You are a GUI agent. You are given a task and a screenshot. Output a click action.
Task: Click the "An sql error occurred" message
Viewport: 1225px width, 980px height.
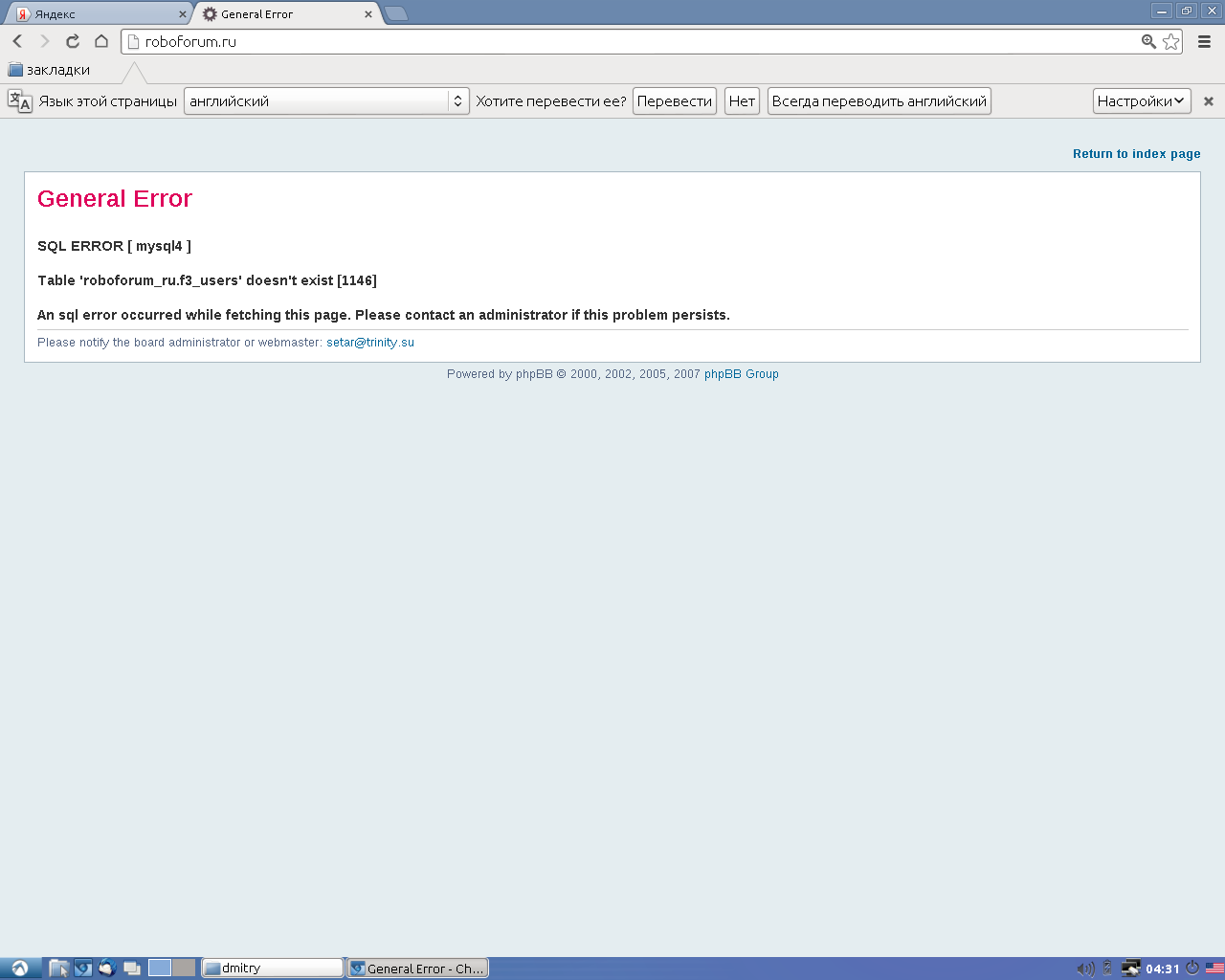click(384, 315)
